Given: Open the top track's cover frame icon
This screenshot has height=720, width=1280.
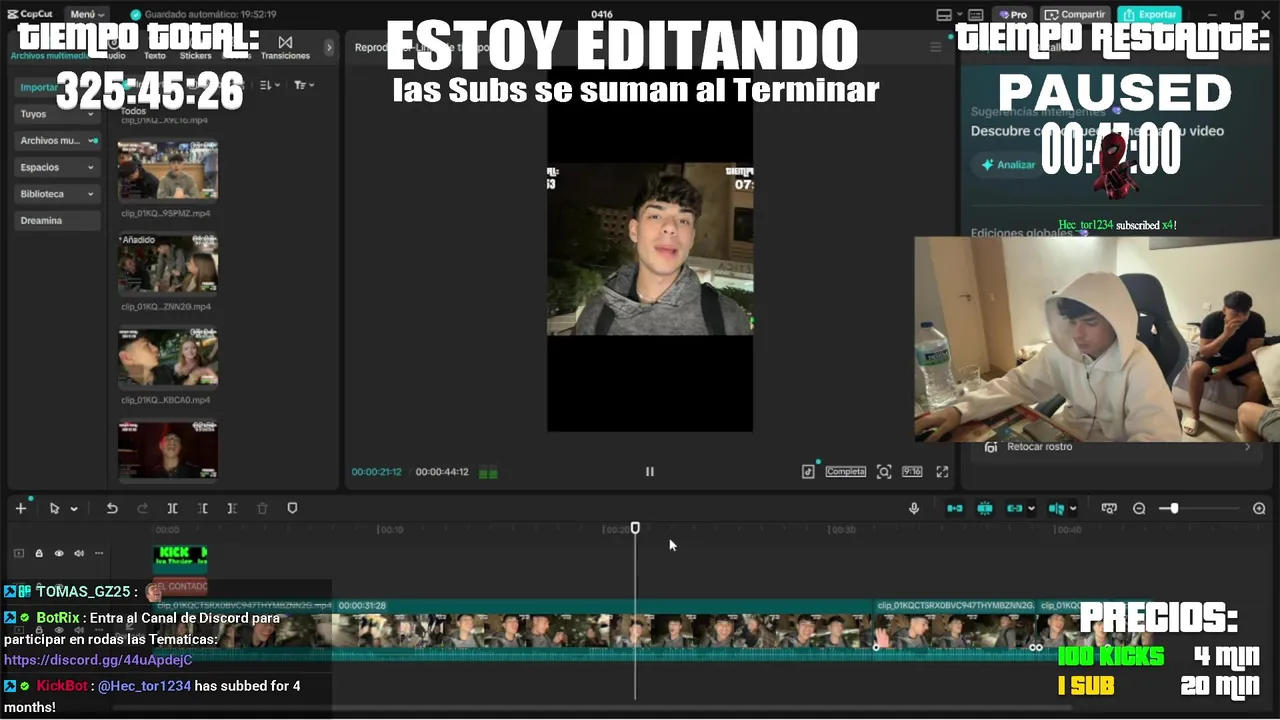Looking at the screenshot, I should coord(18,553).
